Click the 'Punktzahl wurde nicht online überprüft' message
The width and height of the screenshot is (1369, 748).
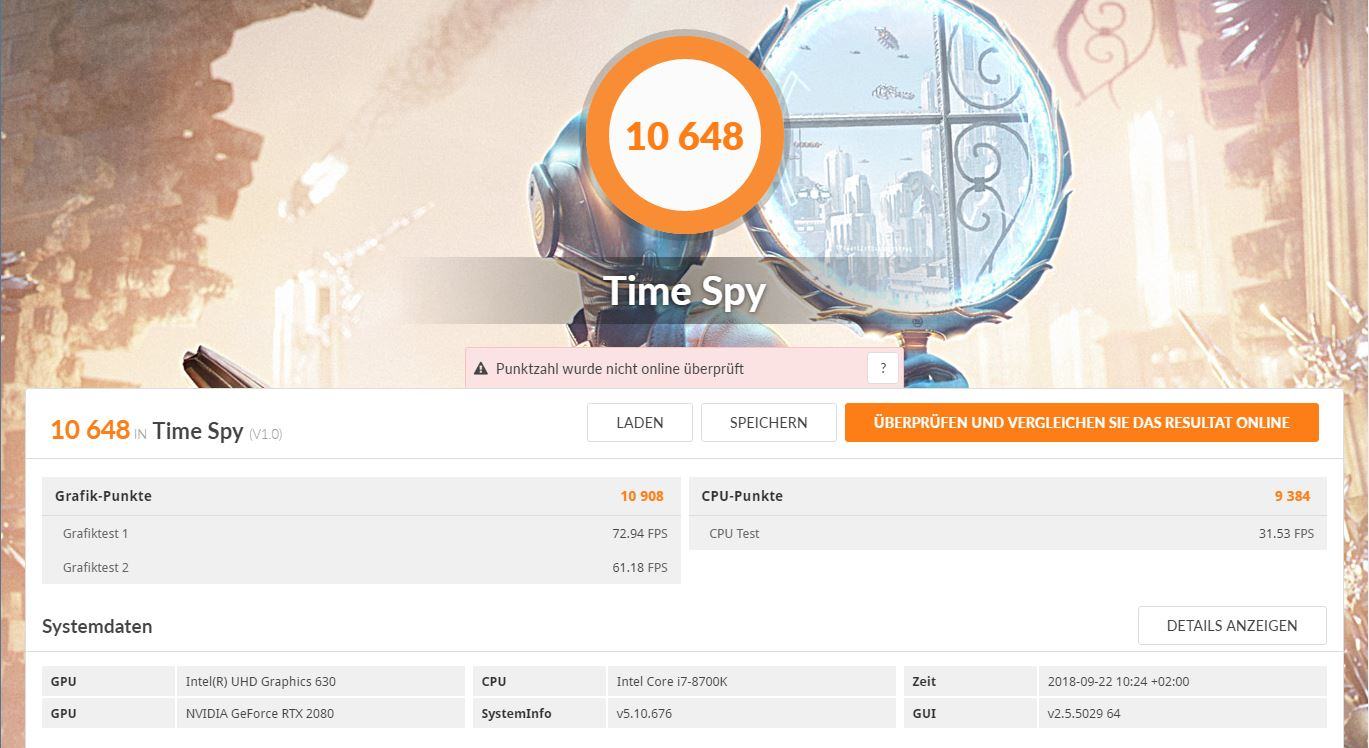tap(620, 369)
